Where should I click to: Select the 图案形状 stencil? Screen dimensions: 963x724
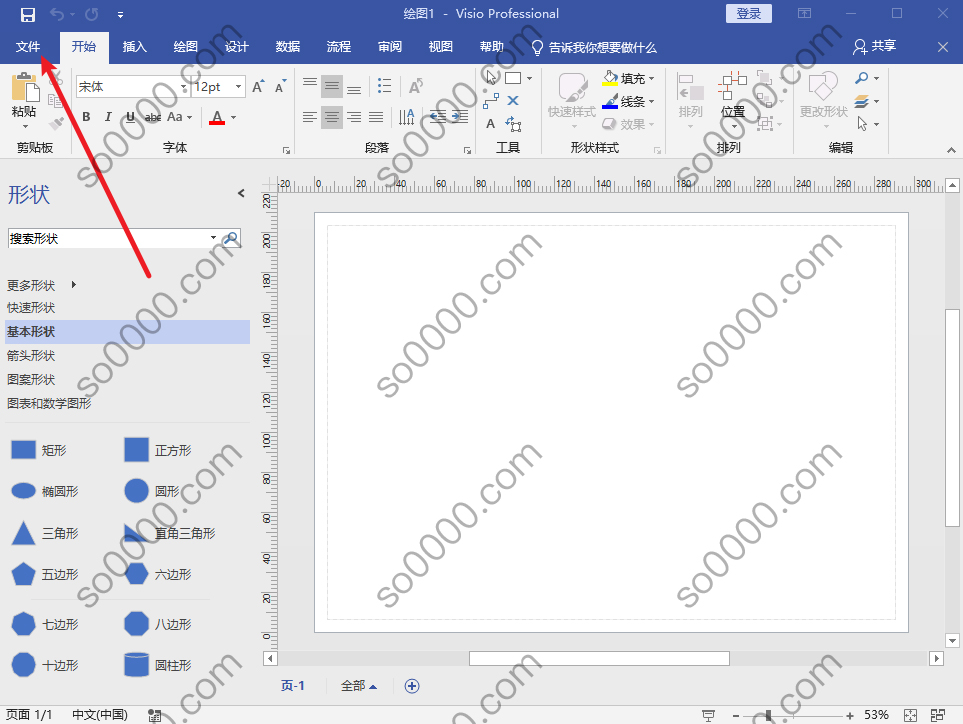[x=31, y=379]
